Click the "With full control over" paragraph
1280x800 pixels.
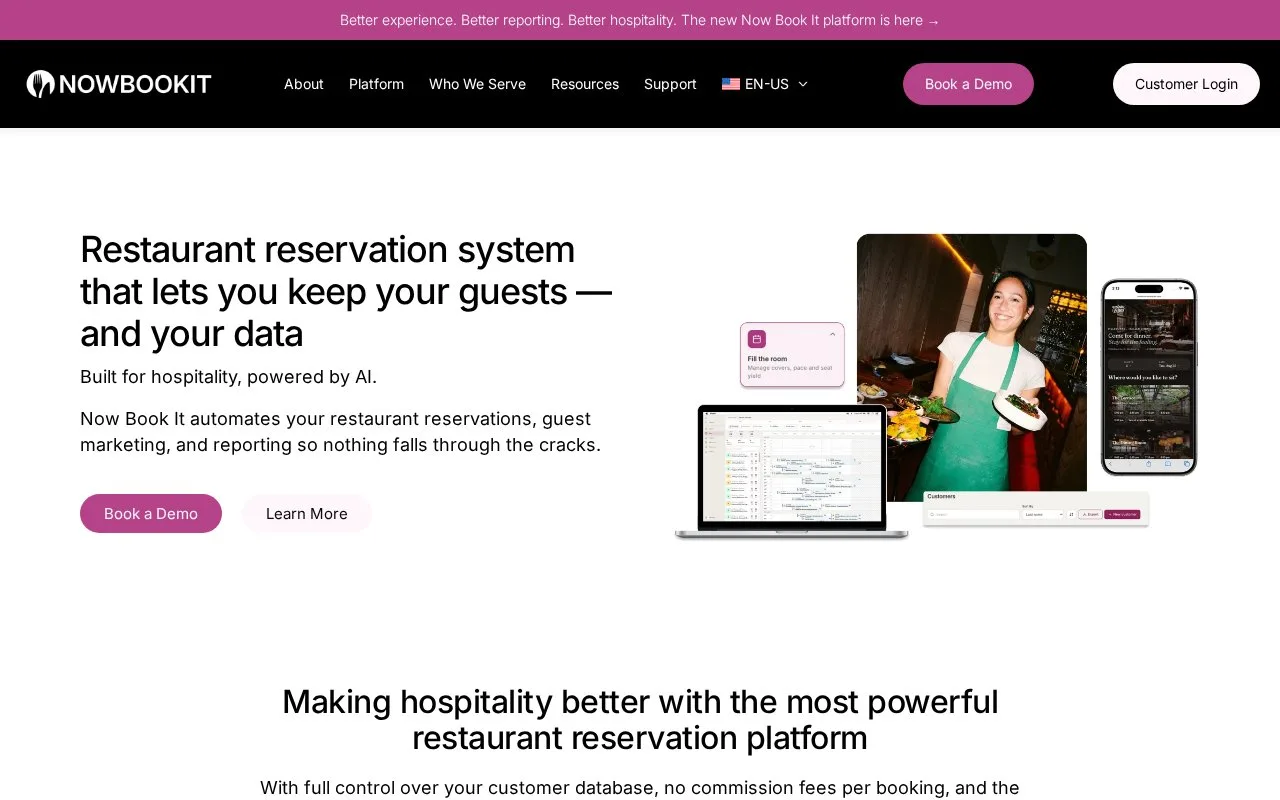point(640,788)
